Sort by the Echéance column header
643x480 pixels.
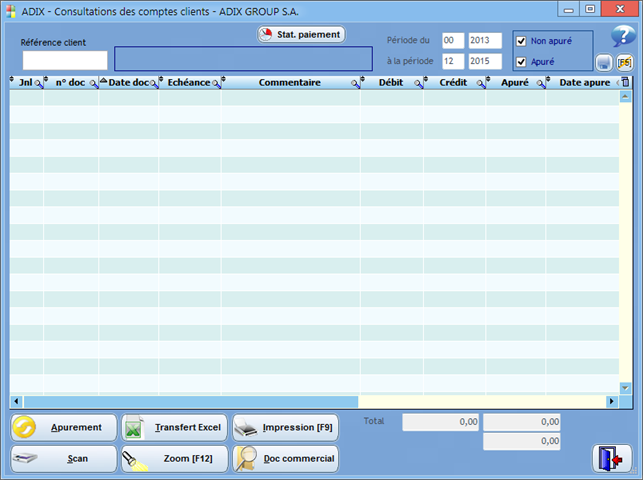pos(188,83)
